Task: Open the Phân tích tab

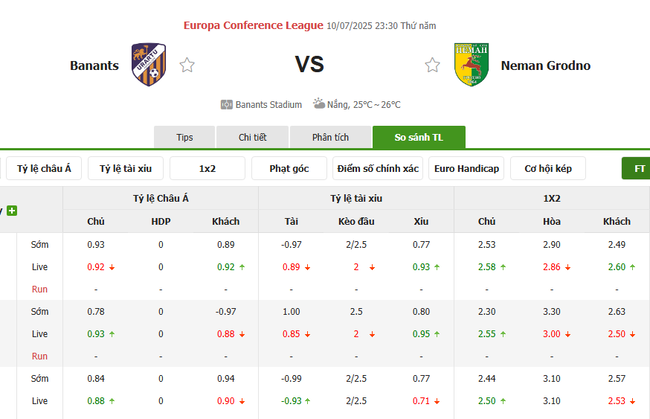Action: coord(329,137)
